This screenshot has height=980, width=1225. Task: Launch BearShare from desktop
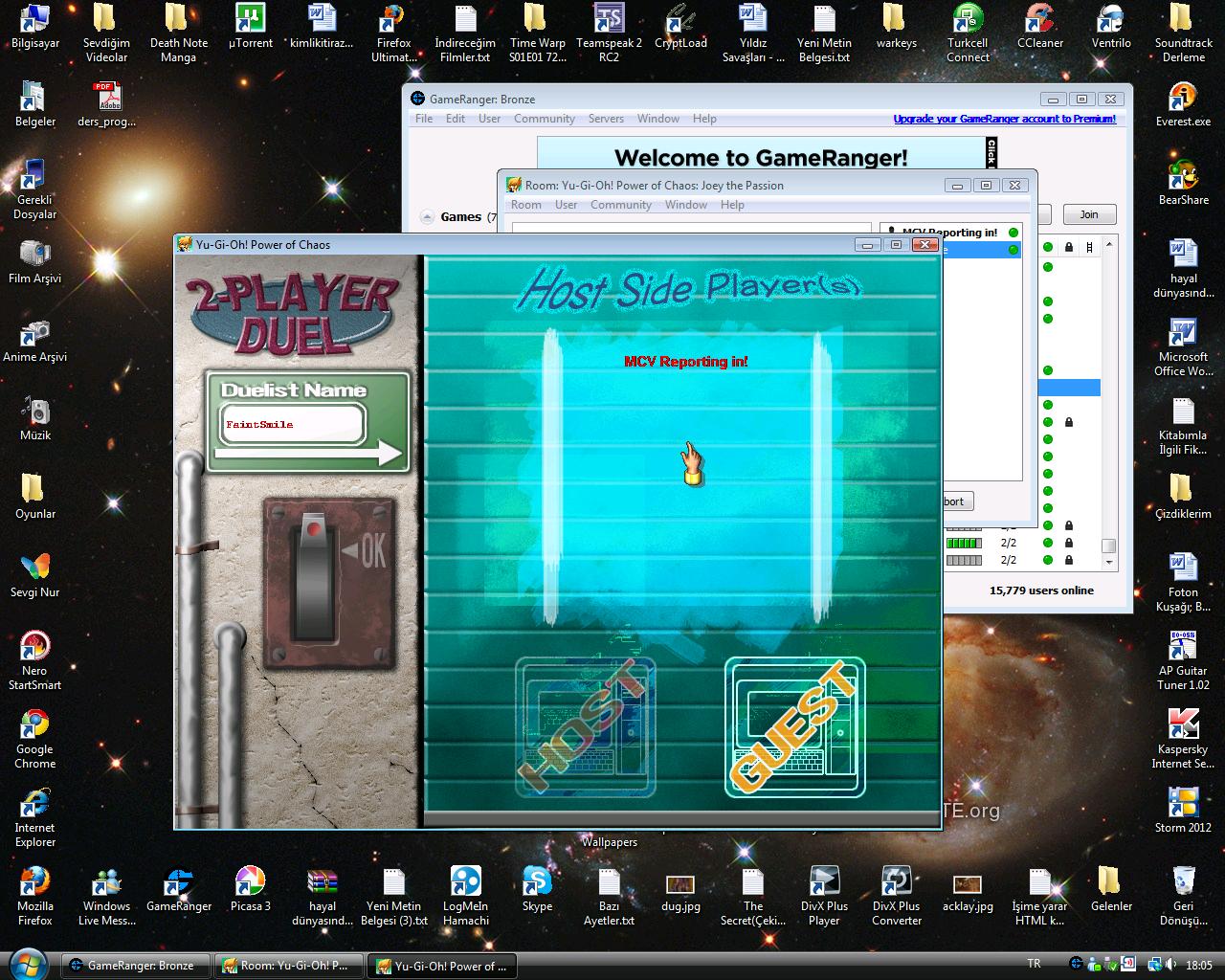1184,184
